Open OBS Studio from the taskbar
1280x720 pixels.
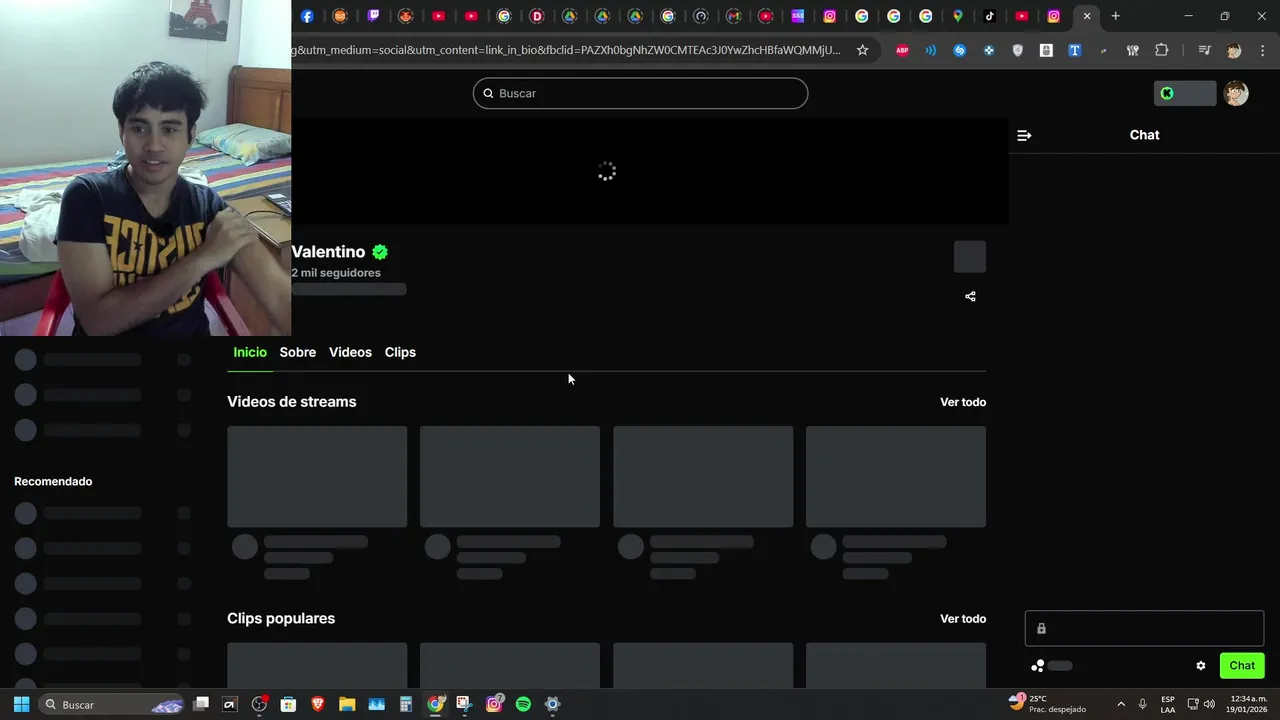click(x=259, y=704)
